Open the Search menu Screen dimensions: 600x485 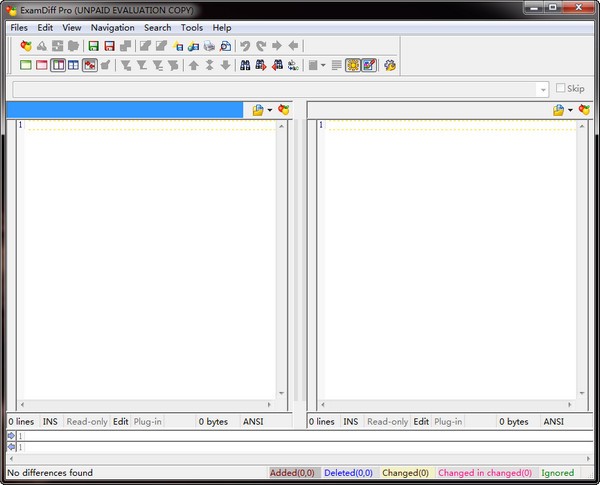[157, 28]
